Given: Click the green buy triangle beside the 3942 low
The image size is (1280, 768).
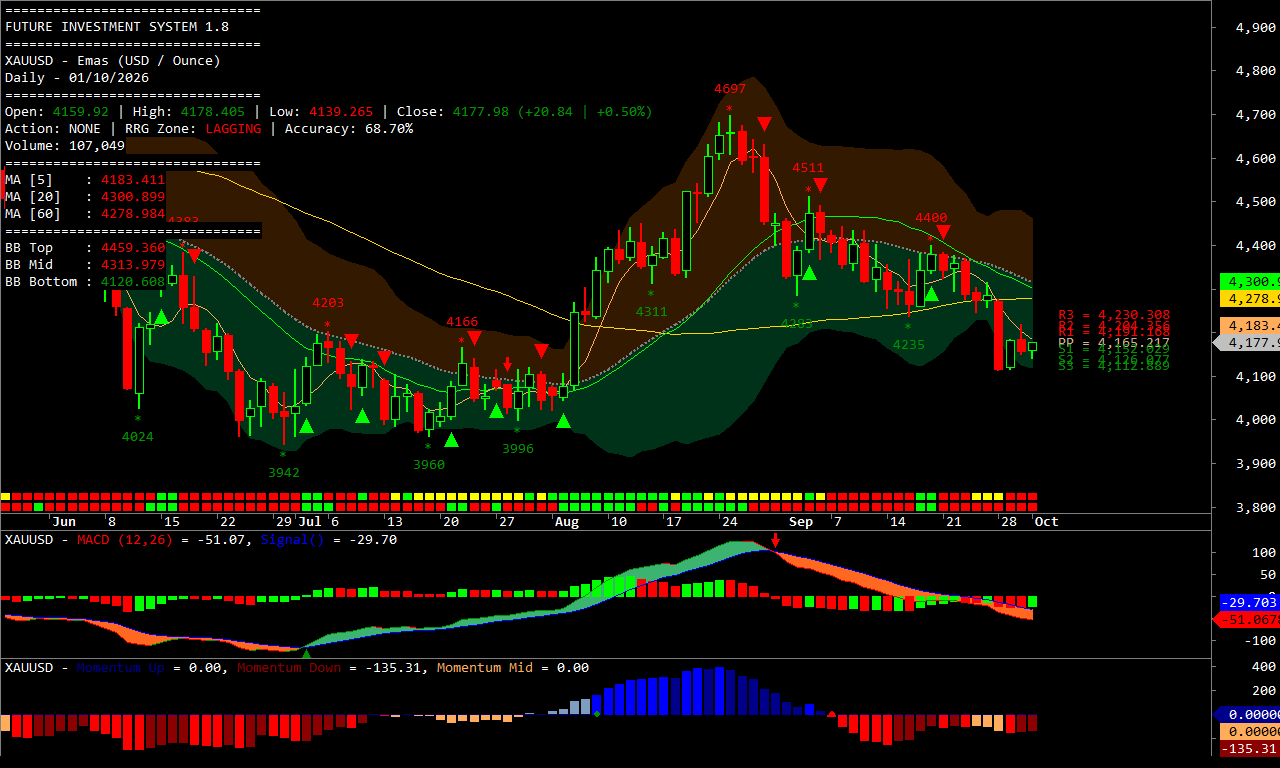Looking at the screenshot, I should 306,426.
